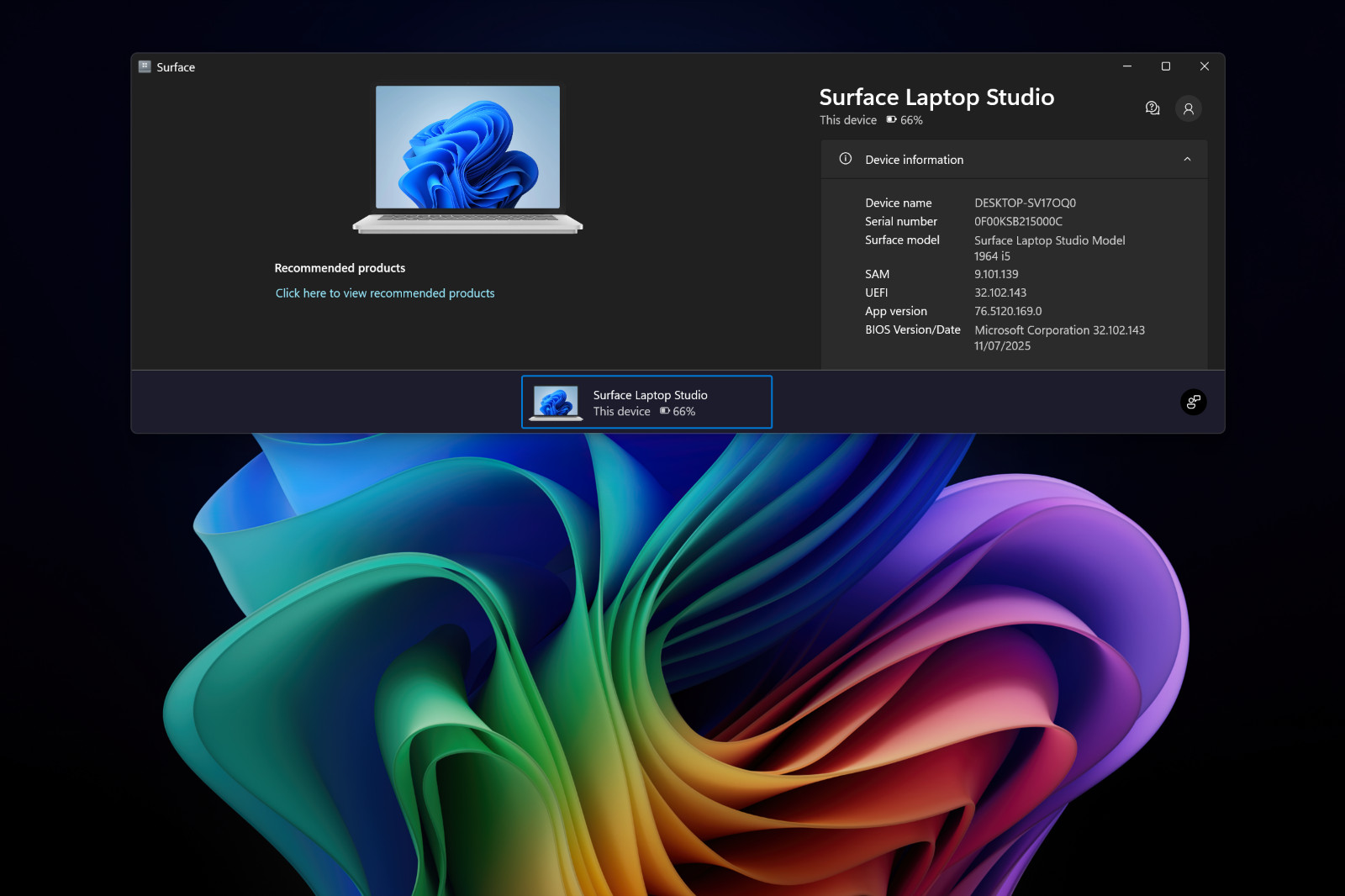Viewport: 1345px width, 896px height.
Task: Click the 'Device name' label
Action: point(899,203)
